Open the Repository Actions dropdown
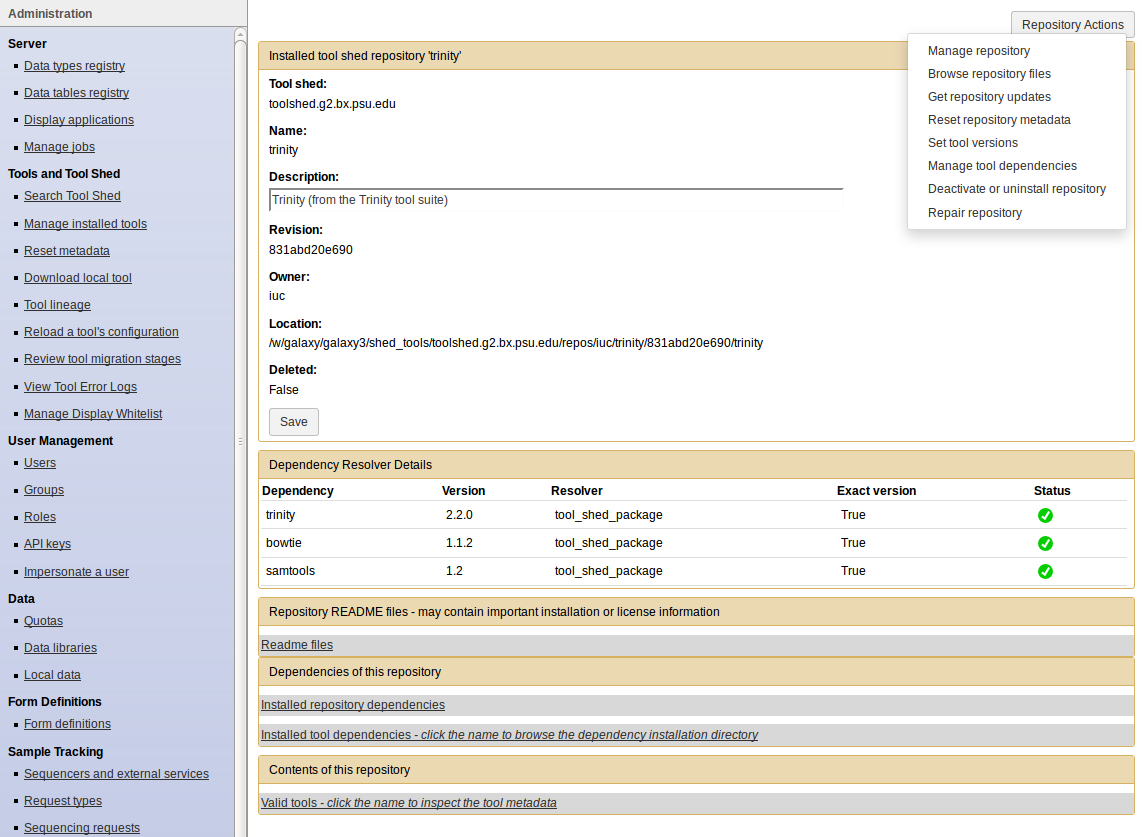Image resolution: width=1144 pixels, height=837 pixels. pyautogui.click(x=1072, y=24)
